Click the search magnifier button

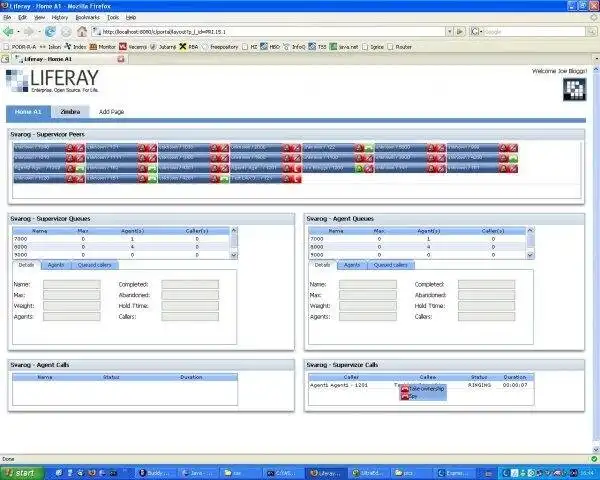[x=591, y=32]
